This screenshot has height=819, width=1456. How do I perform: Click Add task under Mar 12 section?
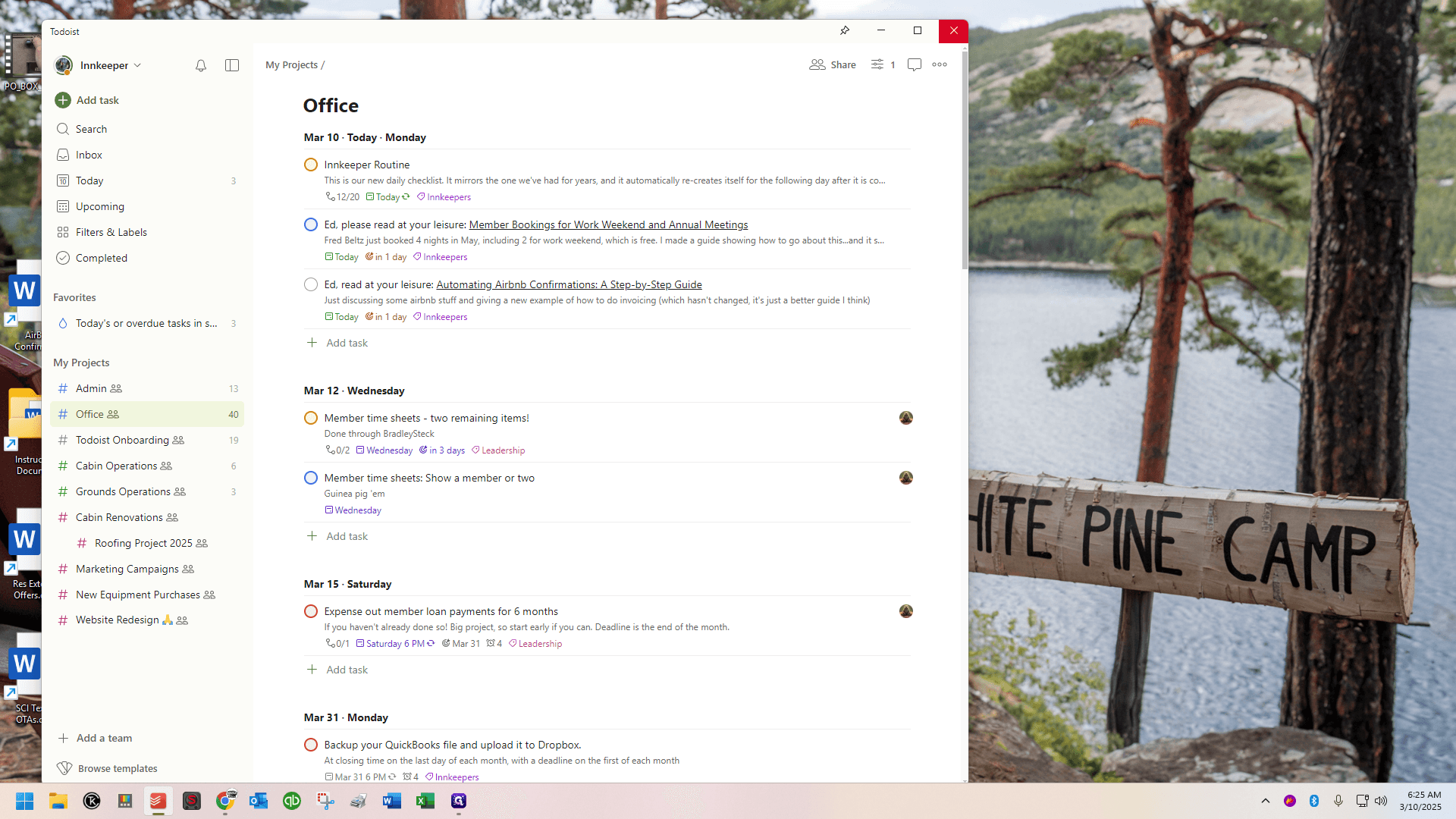(x=337, y=536)
